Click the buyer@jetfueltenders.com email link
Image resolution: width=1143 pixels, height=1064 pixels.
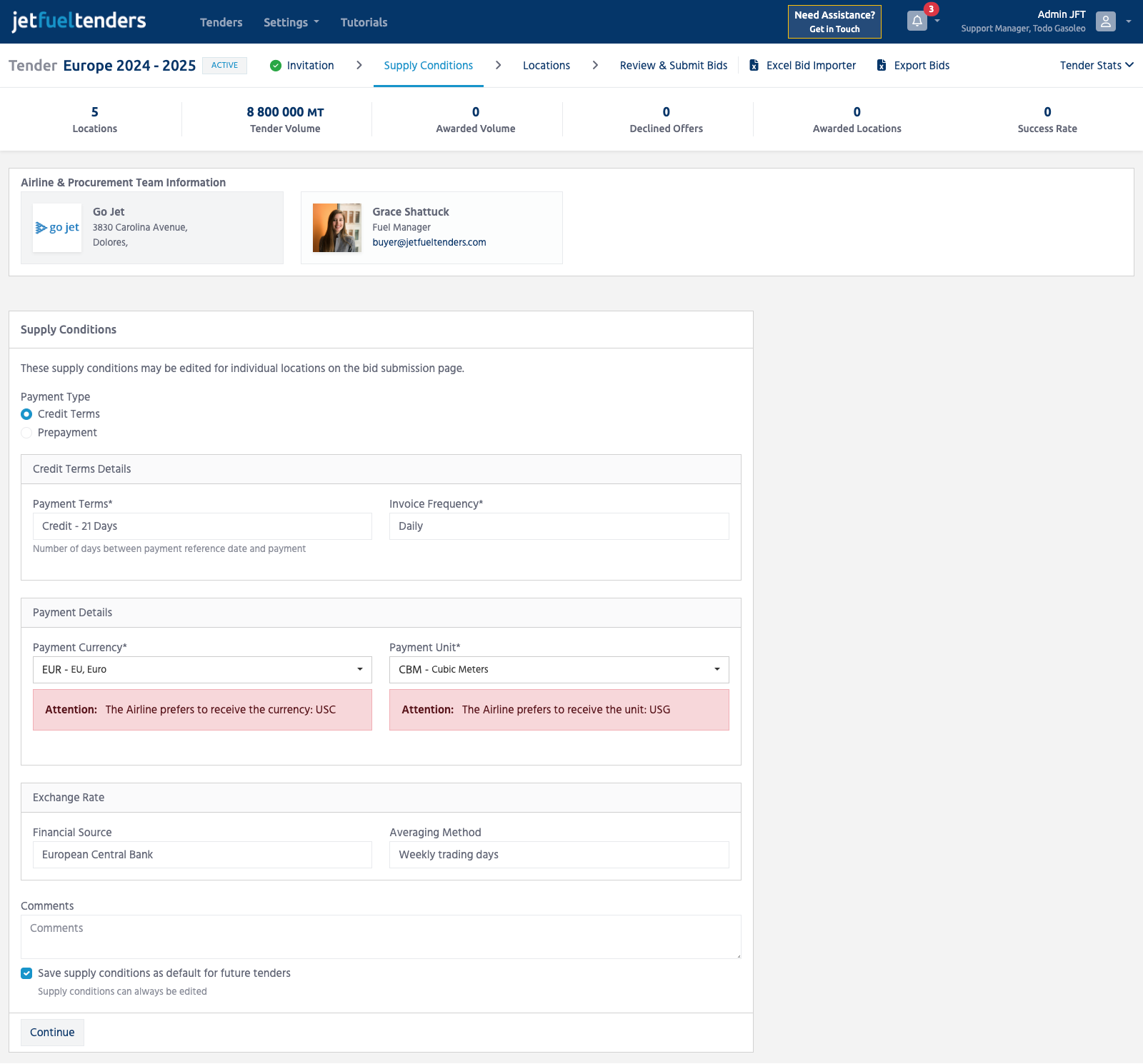coord(429,243)
